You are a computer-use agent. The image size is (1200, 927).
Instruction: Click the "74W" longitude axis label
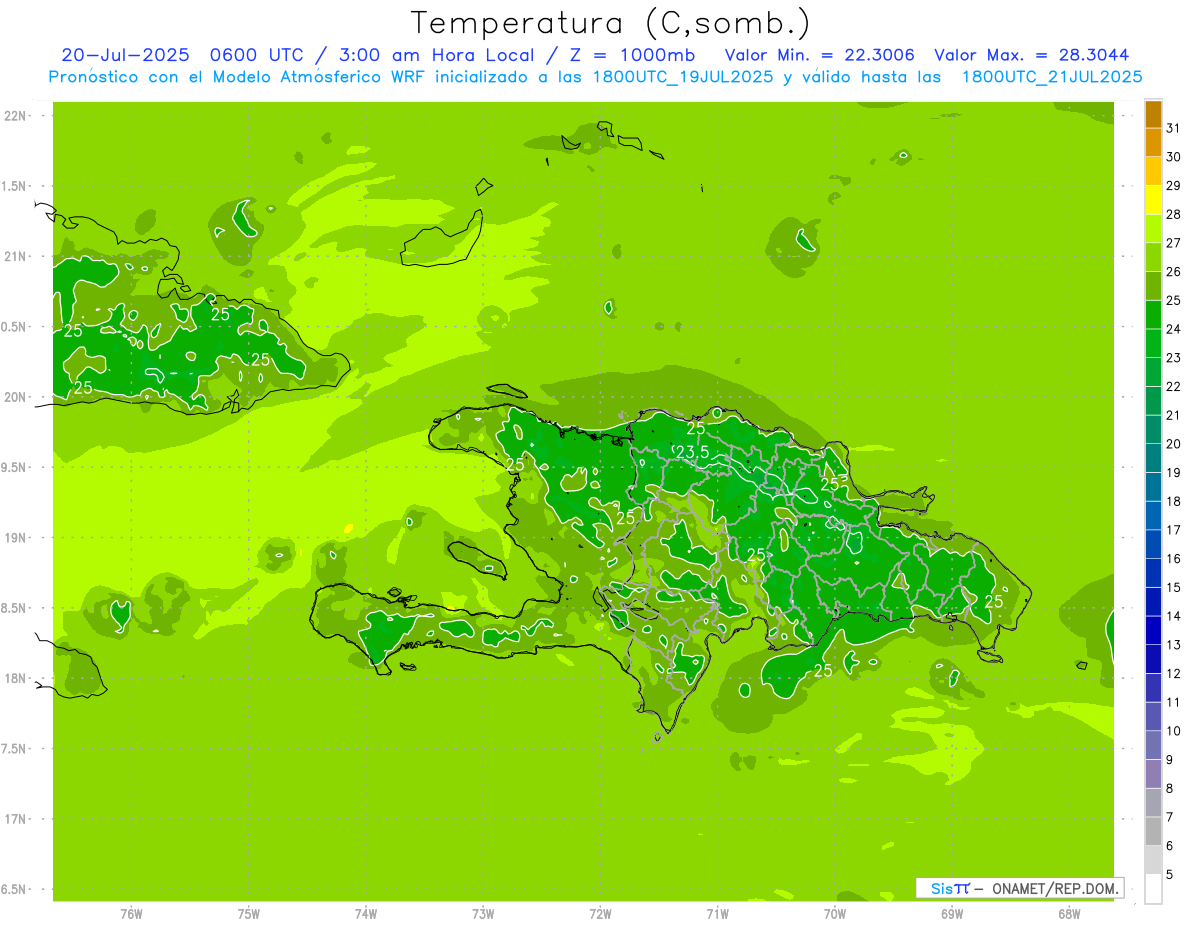(366, 913)
